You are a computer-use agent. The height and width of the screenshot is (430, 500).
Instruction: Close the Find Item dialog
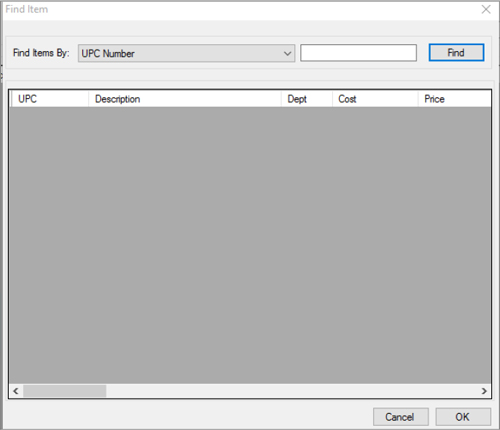[x=486, y=9]
